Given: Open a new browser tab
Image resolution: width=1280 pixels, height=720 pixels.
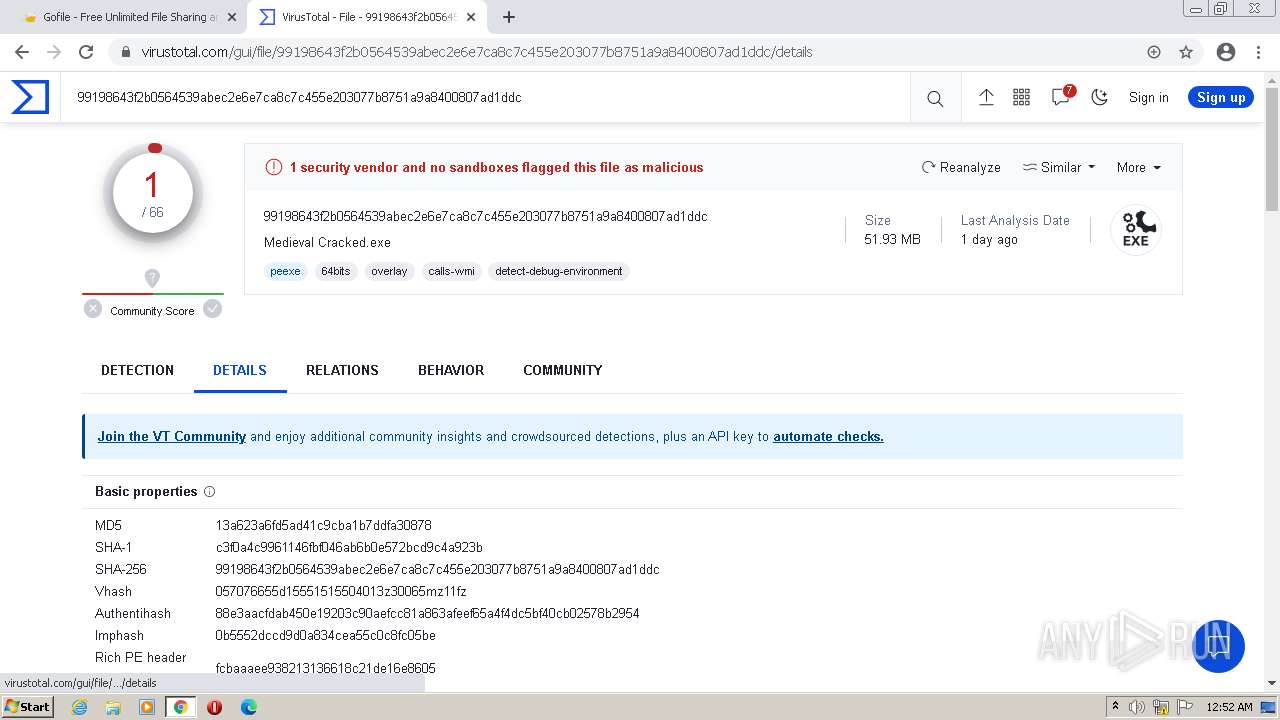Looking at the screenshot, I should [509, 17].
